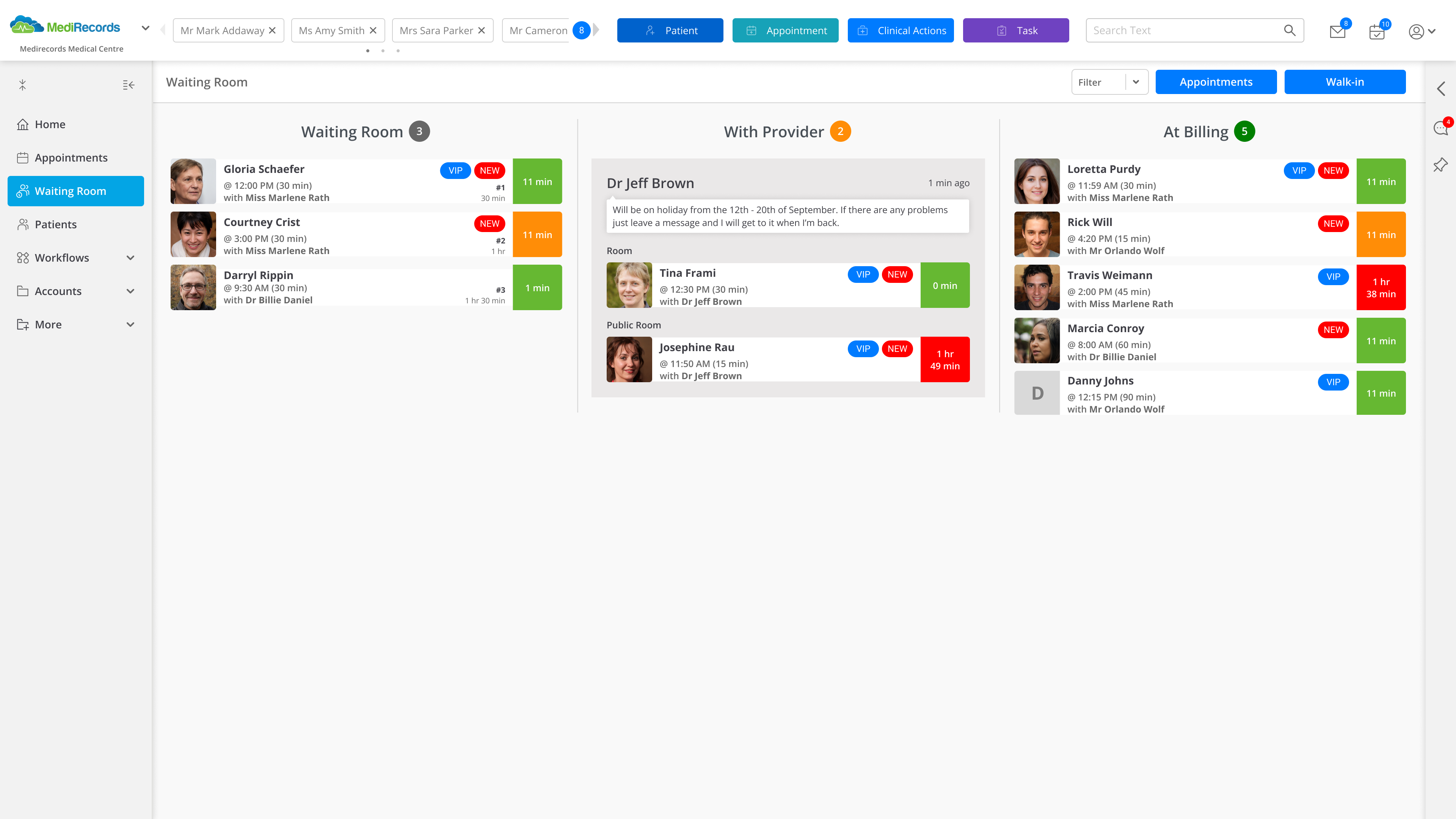
Task: Click the pin icon in right rail
Action: (1441, 165)
